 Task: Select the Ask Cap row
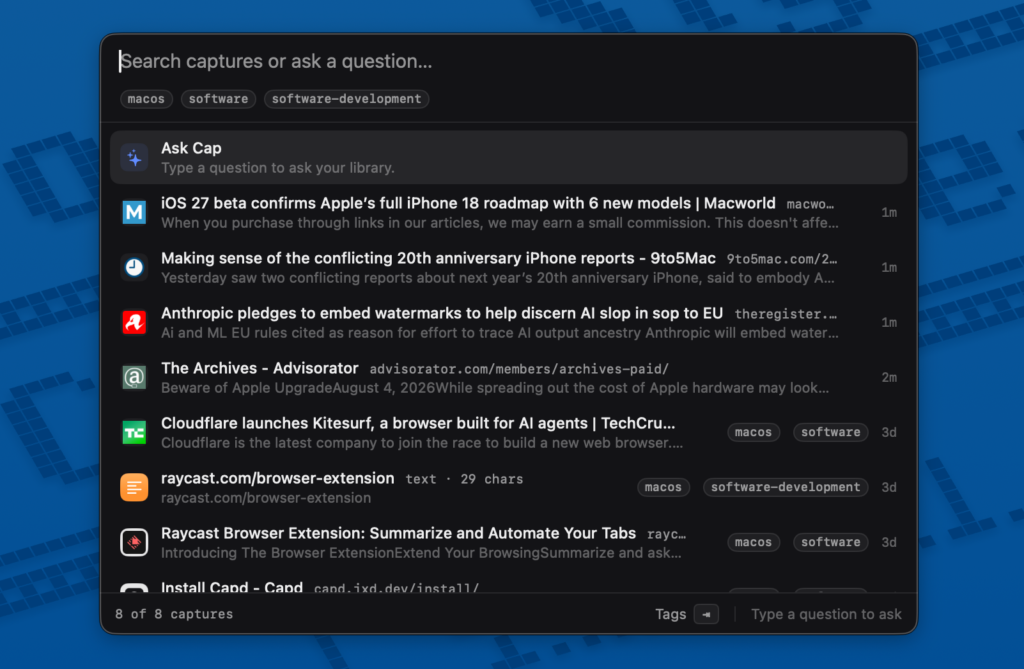tap(509, 157)
